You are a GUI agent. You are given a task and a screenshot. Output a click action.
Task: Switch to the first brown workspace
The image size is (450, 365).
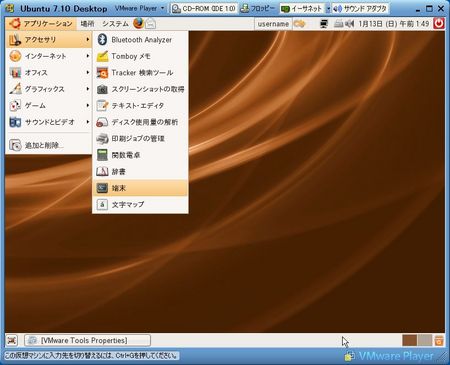click(409, 340)
